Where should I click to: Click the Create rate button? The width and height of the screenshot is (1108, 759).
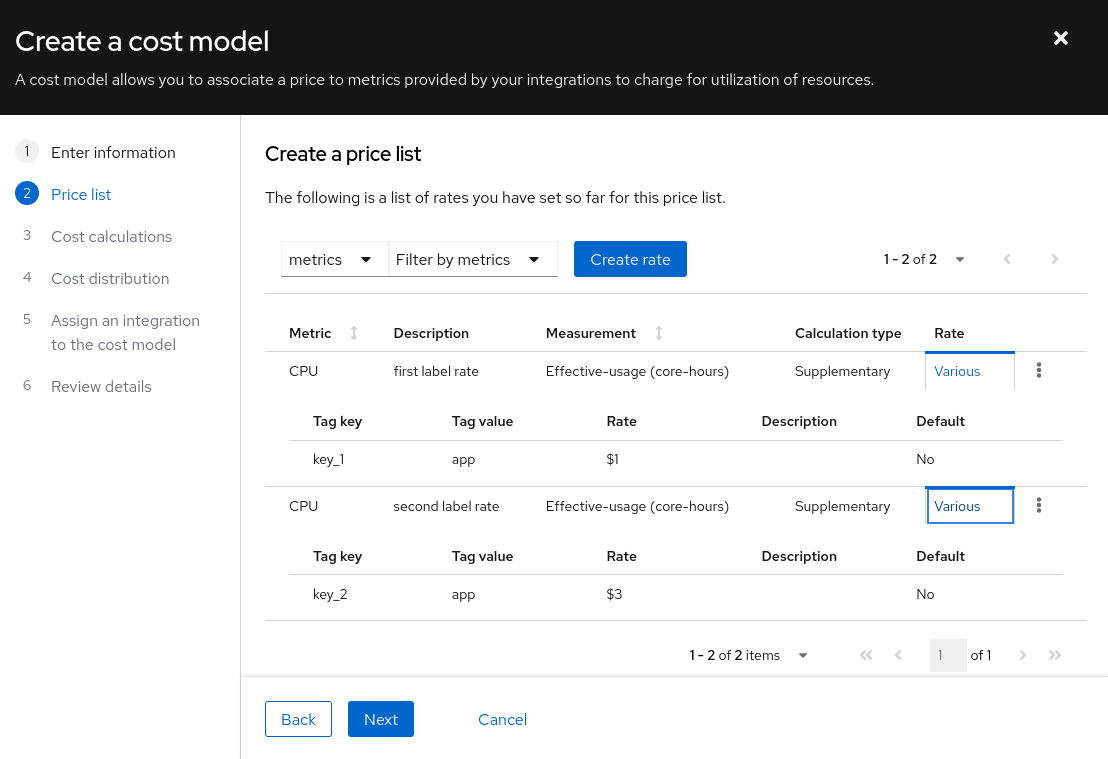[x=630, y=259]
